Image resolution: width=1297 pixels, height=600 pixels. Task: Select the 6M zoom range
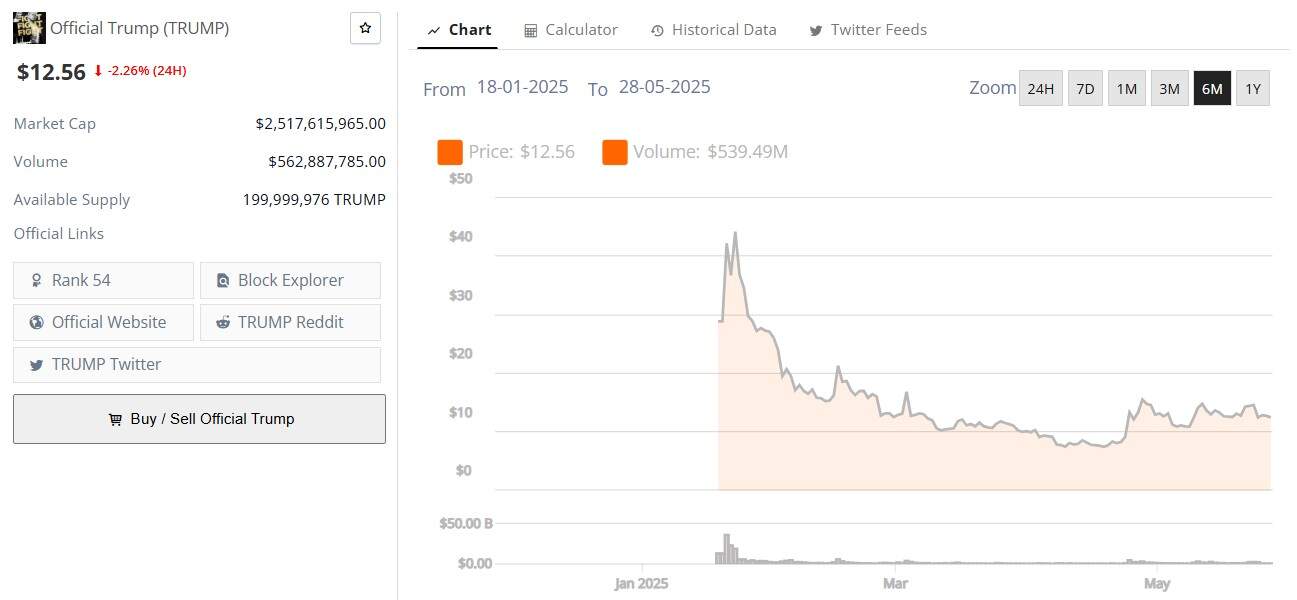tap(1212, 88)
